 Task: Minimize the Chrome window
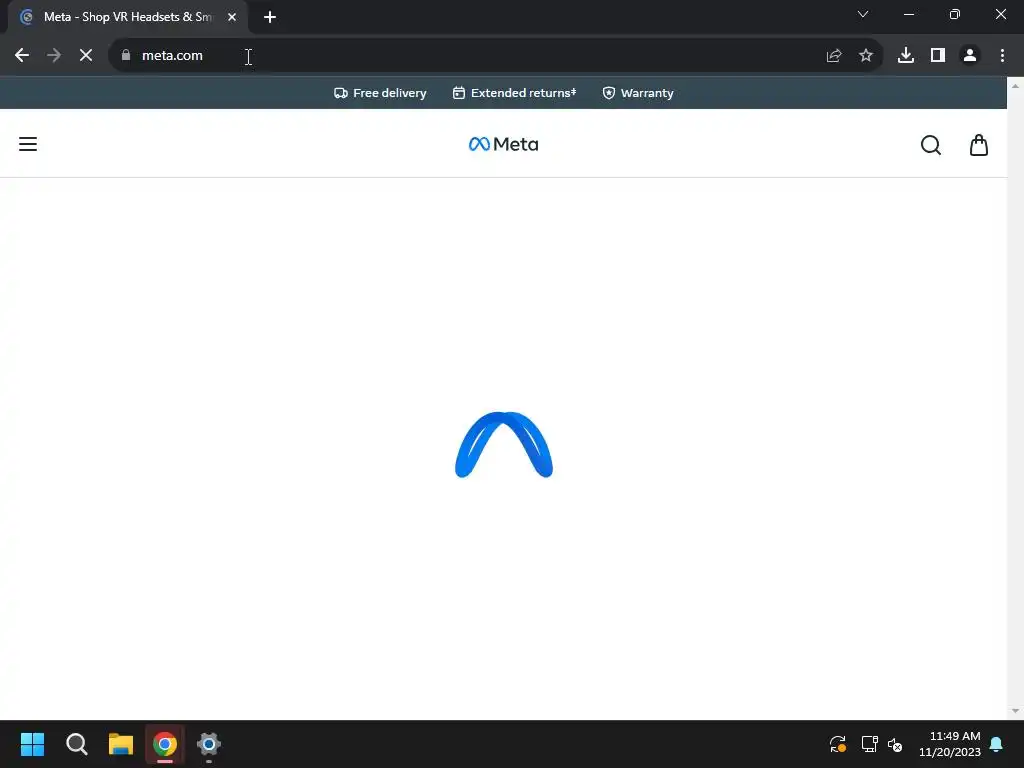click(x=908, y=14)
